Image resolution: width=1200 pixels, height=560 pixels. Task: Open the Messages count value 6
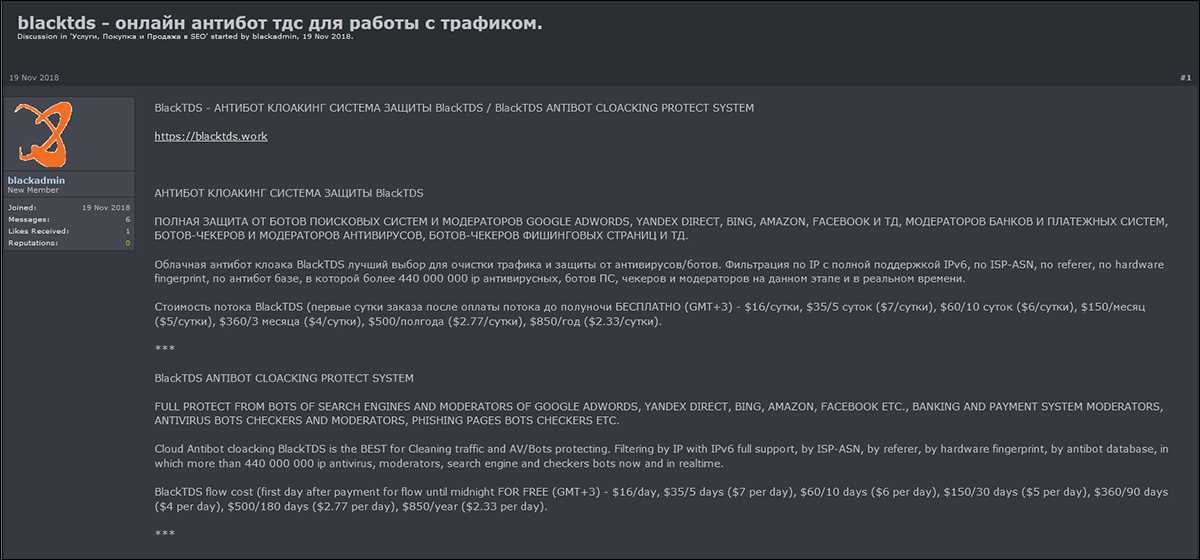[x=127, y=218]
